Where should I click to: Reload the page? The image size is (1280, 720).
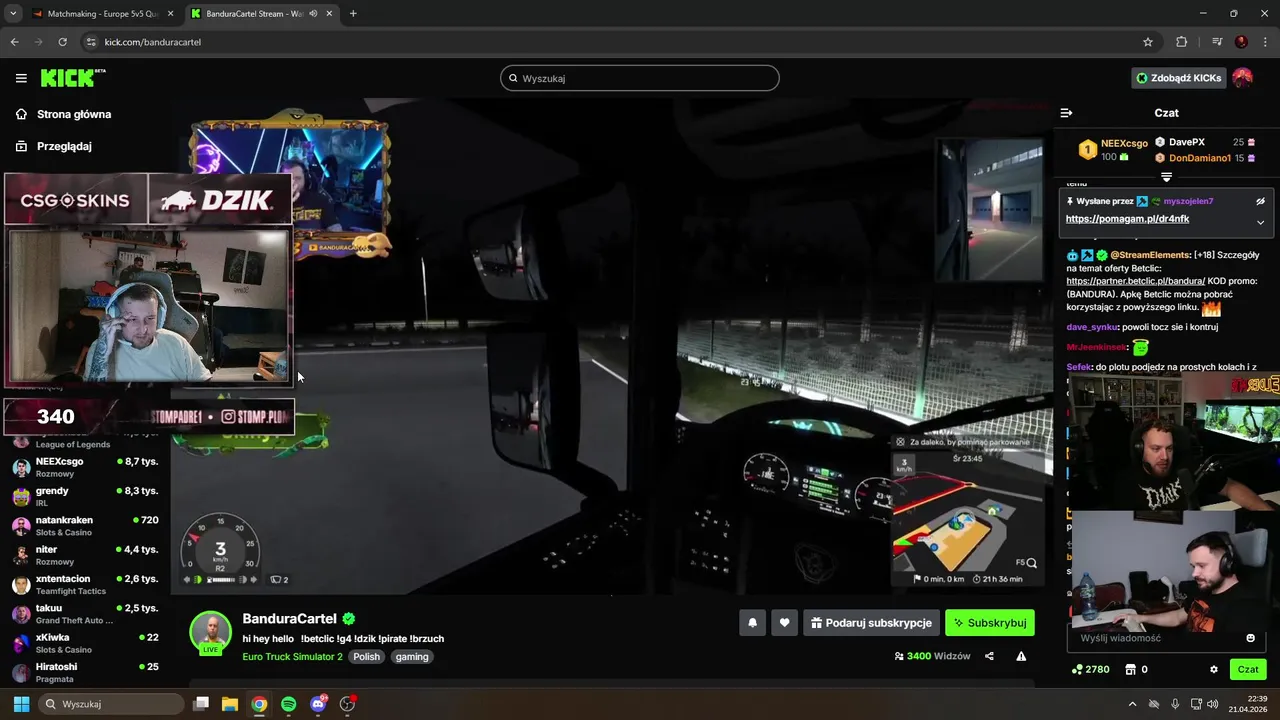(x=62, y=42)
